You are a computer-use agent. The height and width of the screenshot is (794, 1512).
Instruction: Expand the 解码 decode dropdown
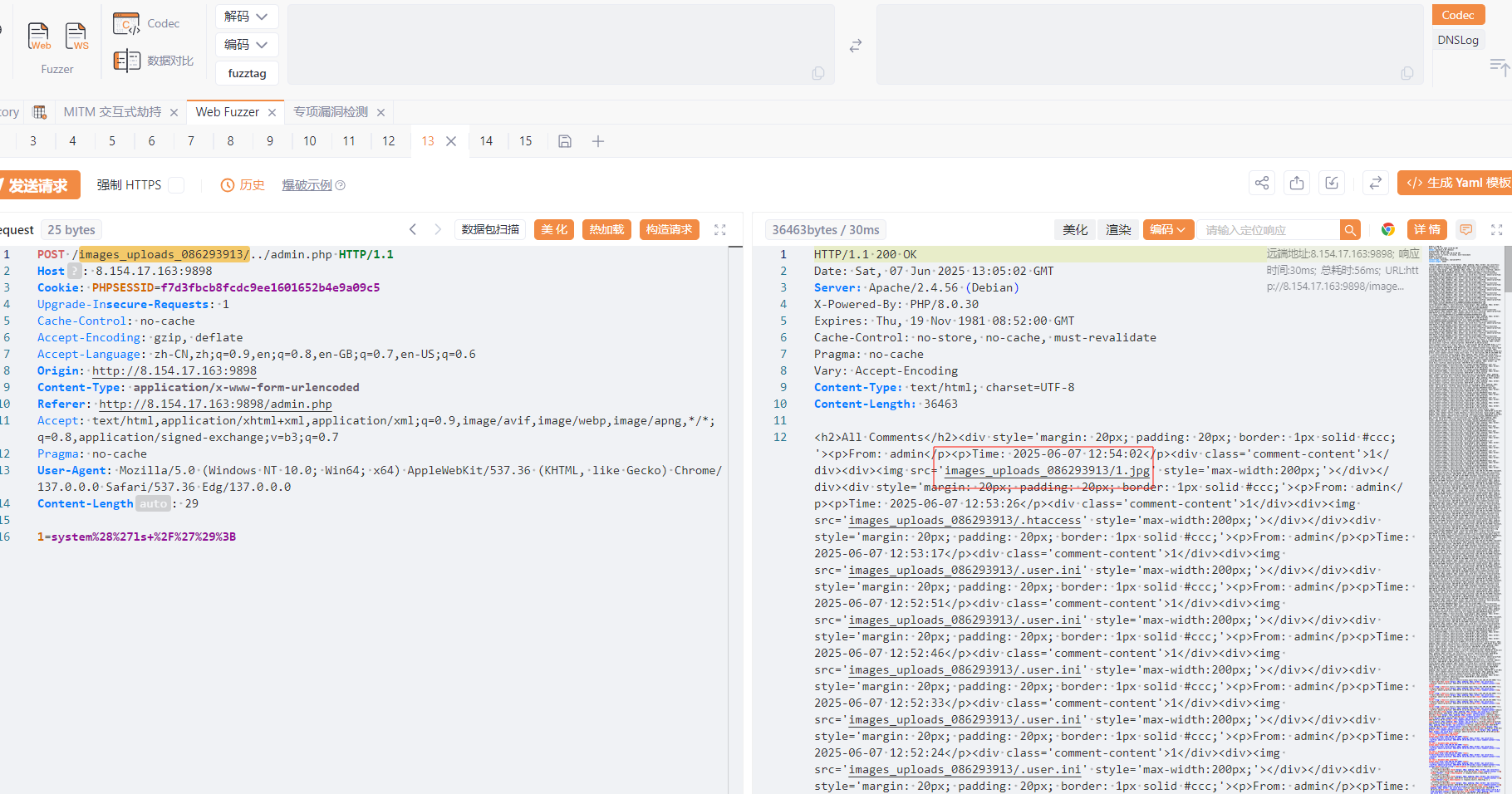[247, 17]
